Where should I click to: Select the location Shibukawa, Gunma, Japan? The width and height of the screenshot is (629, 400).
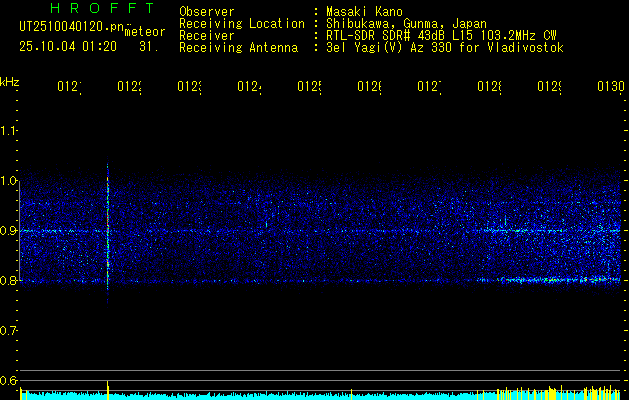point(407,24)
